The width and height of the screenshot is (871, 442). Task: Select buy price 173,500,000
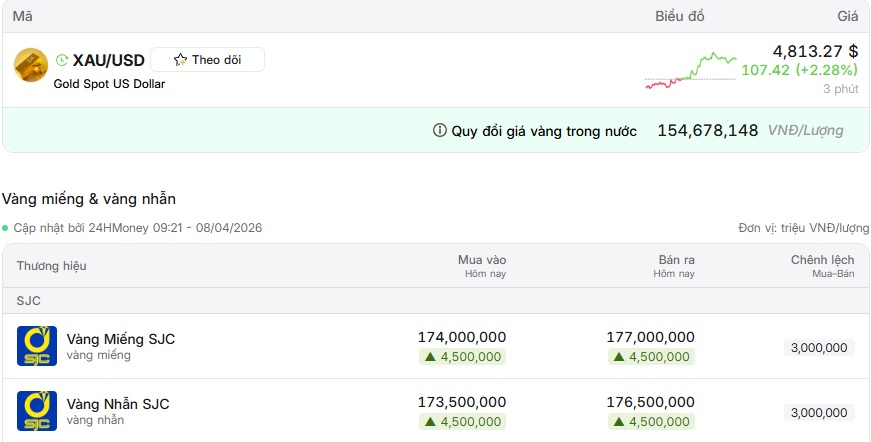click(x=462, y=402)
